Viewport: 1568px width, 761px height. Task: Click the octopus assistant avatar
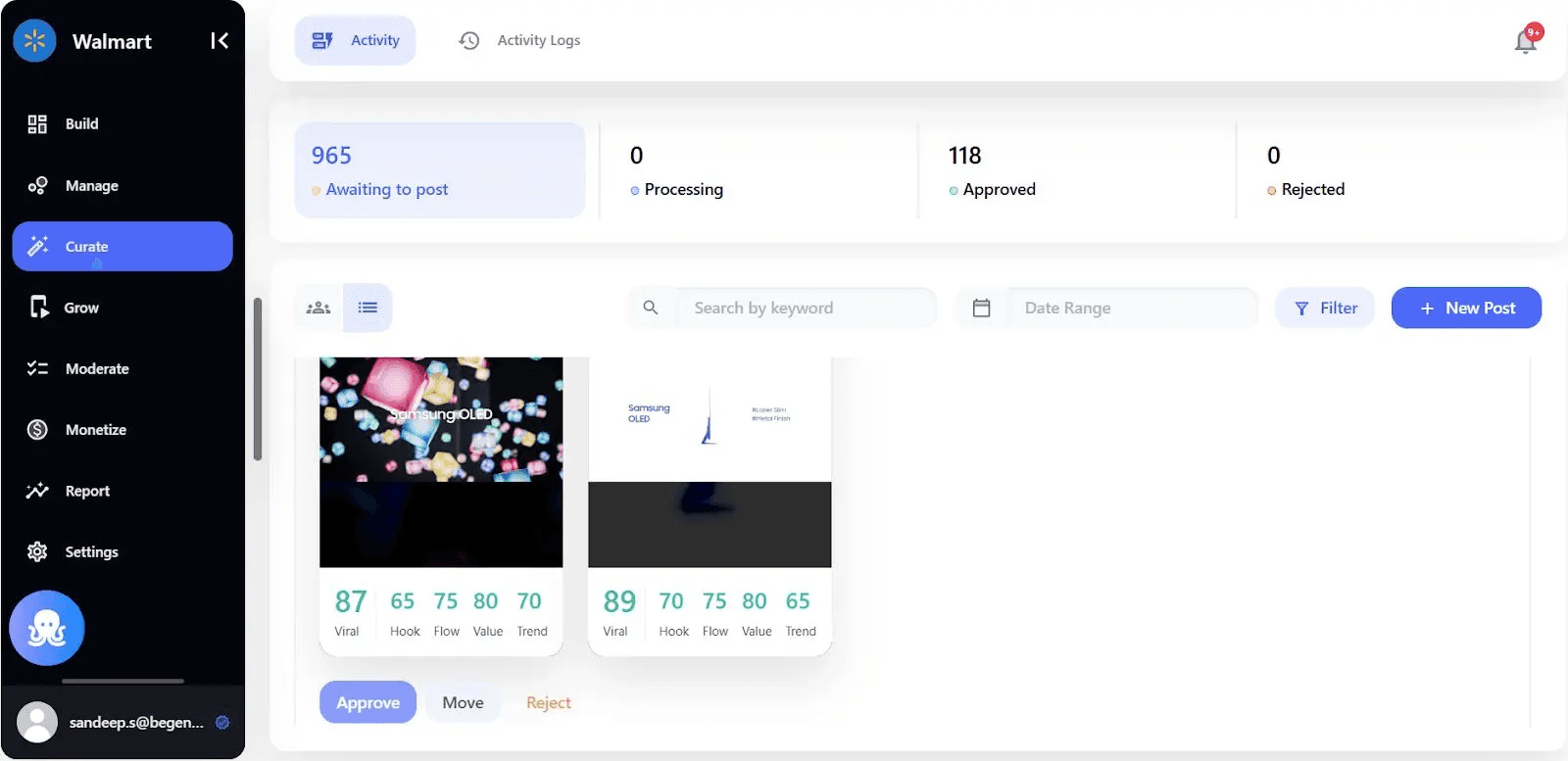pyautogui.click(x=47, y=628)
